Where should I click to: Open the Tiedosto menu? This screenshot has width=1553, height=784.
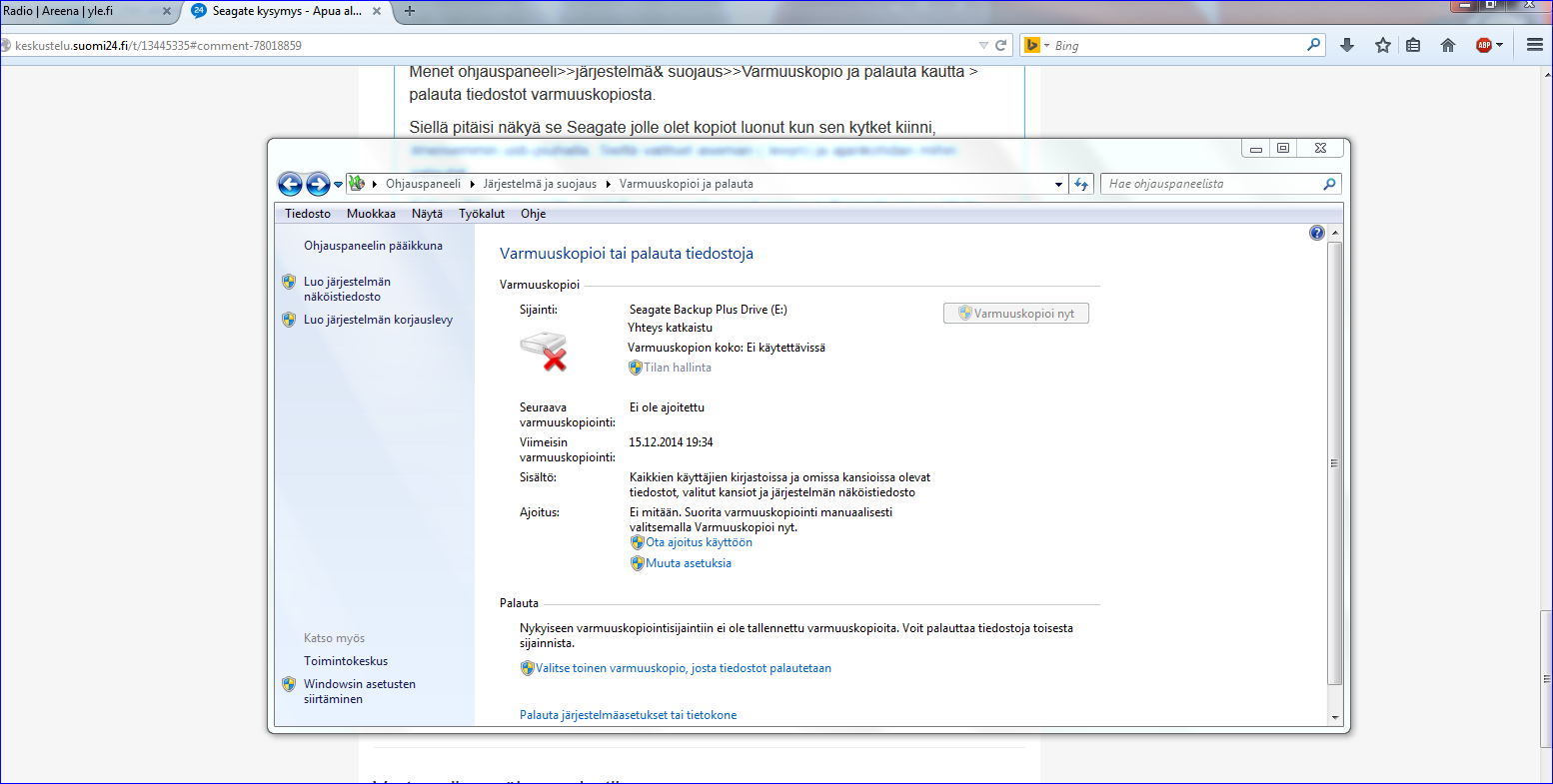click(x=308, y=214)
